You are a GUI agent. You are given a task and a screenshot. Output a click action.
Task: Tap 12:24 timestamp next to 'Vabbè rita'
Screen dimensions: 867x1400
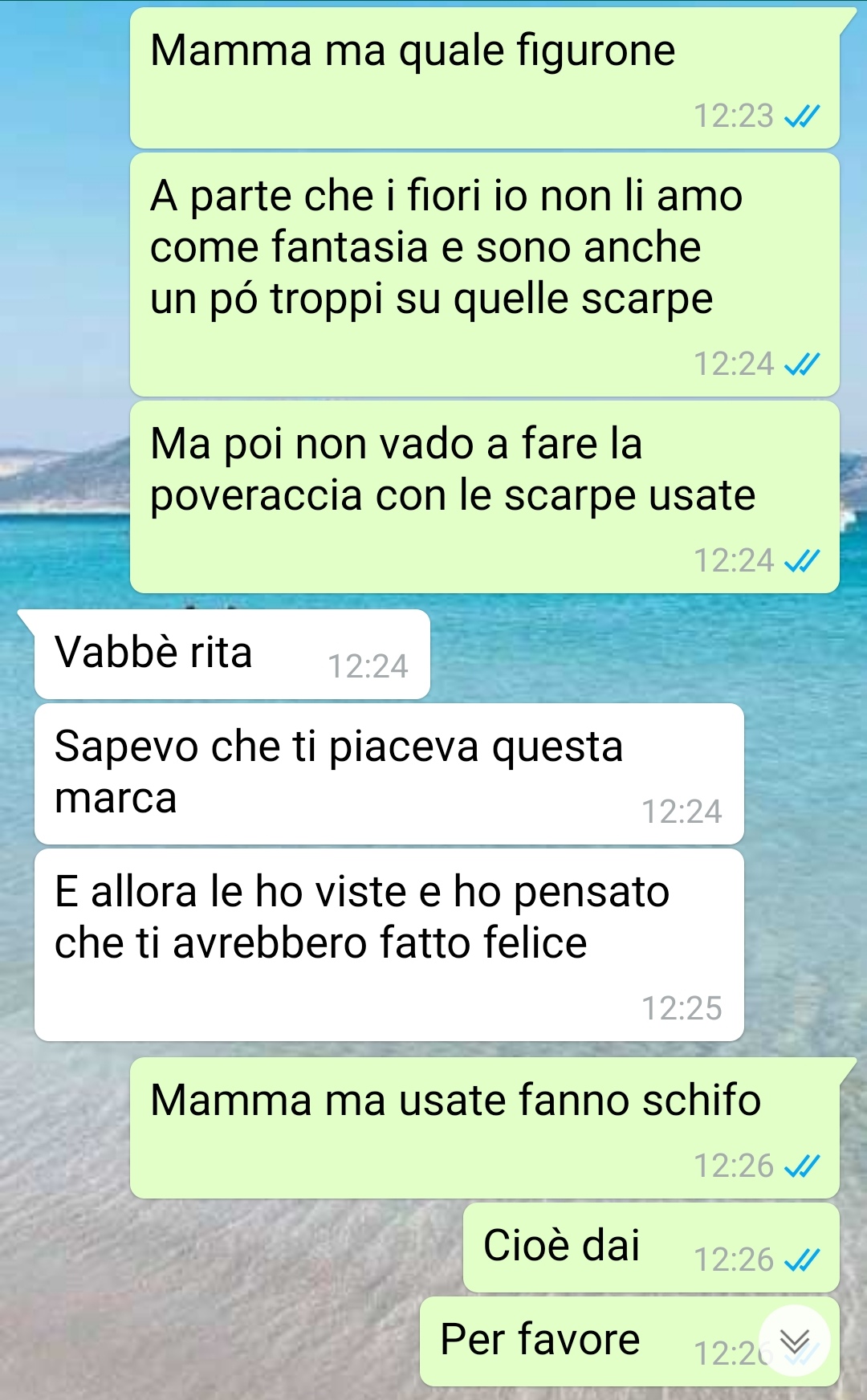click(368, 666)
